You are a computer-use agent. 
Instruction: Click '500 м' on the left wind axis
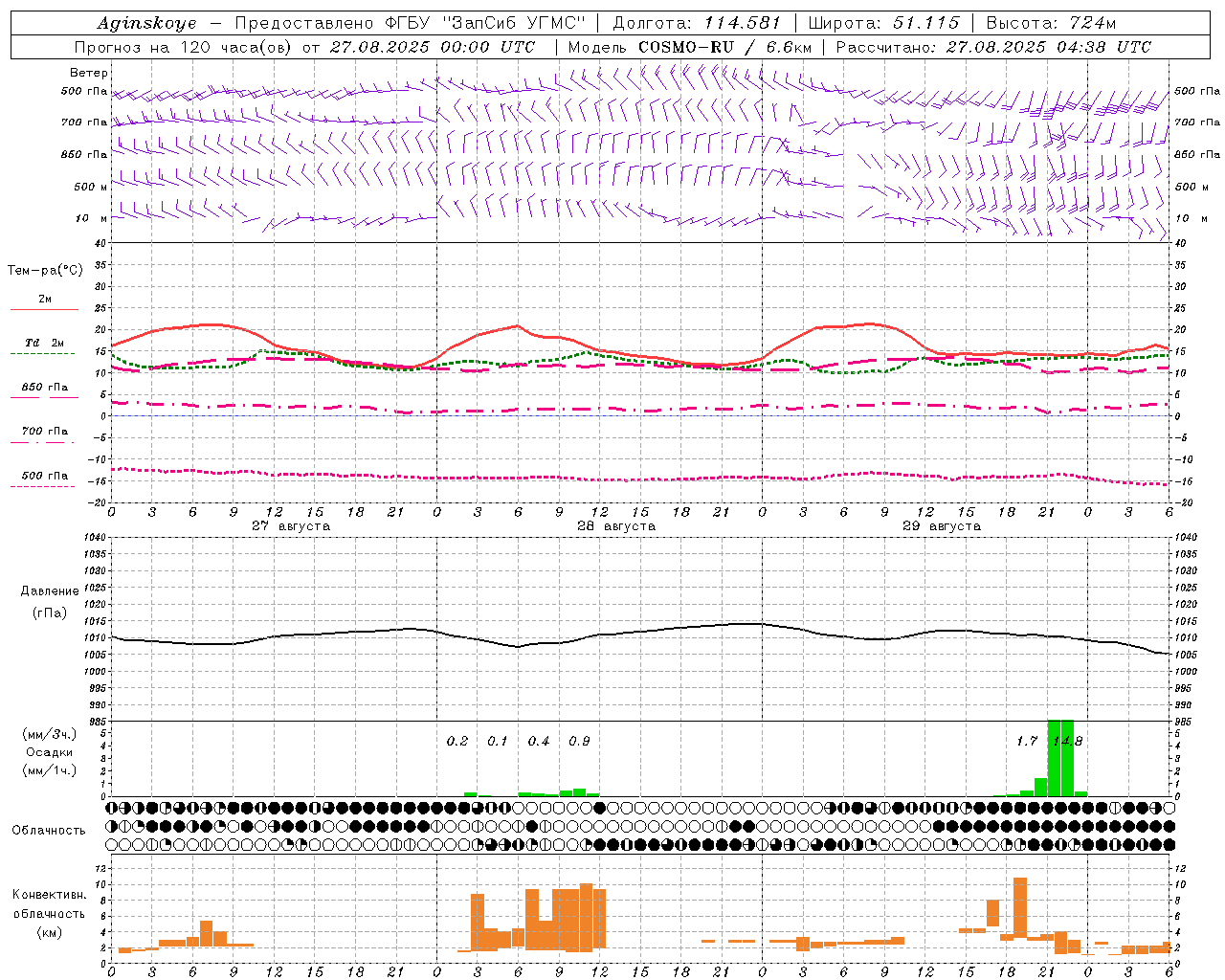[x=91, y=187]
